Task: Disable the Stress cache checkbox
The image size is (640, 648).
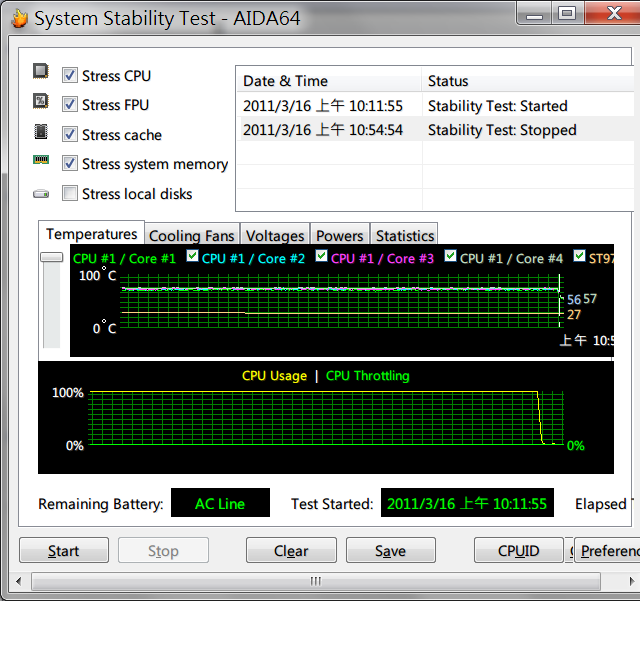Action: click(69, 134)
